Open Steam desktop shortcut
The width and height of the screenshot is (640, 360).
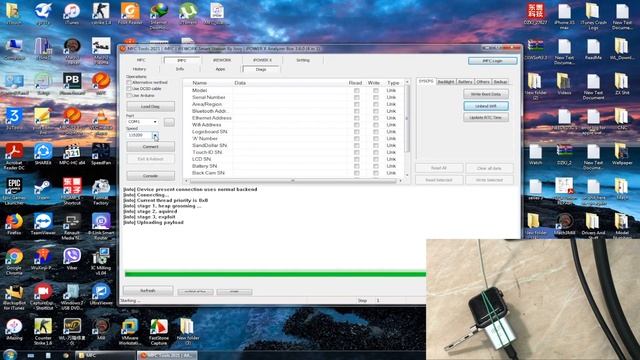[x=43, y=189]
